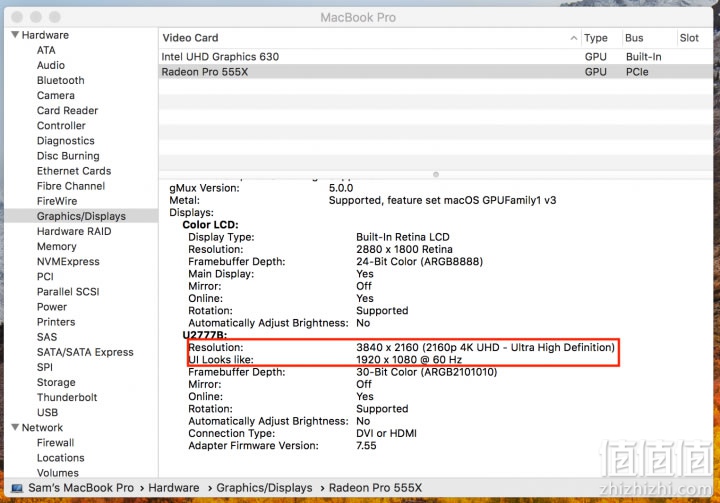Open Storage information
This screenshot has height=503, width=720.
56,383
